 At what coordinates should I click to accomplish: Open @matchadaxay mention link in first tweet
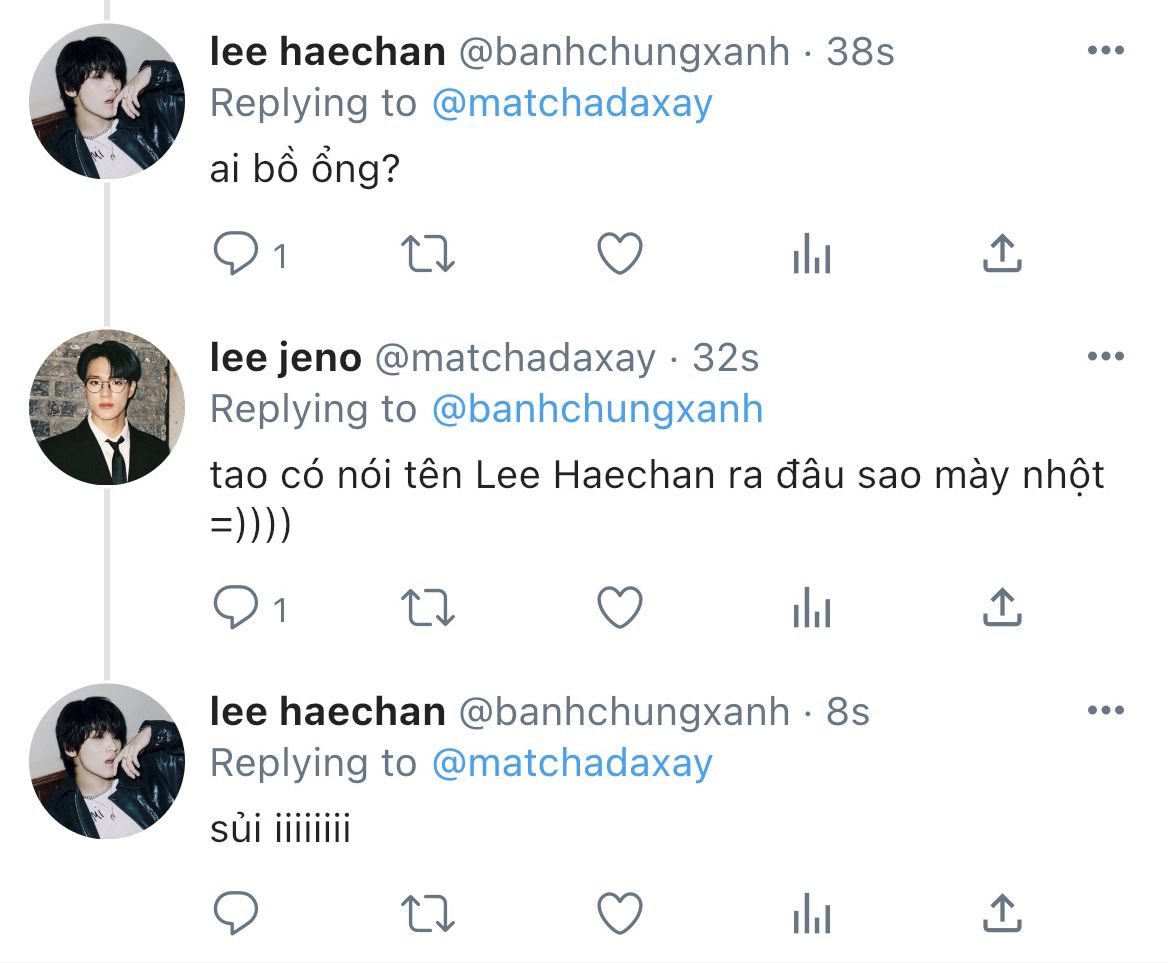pyautogui.click(x=572, y=104)
